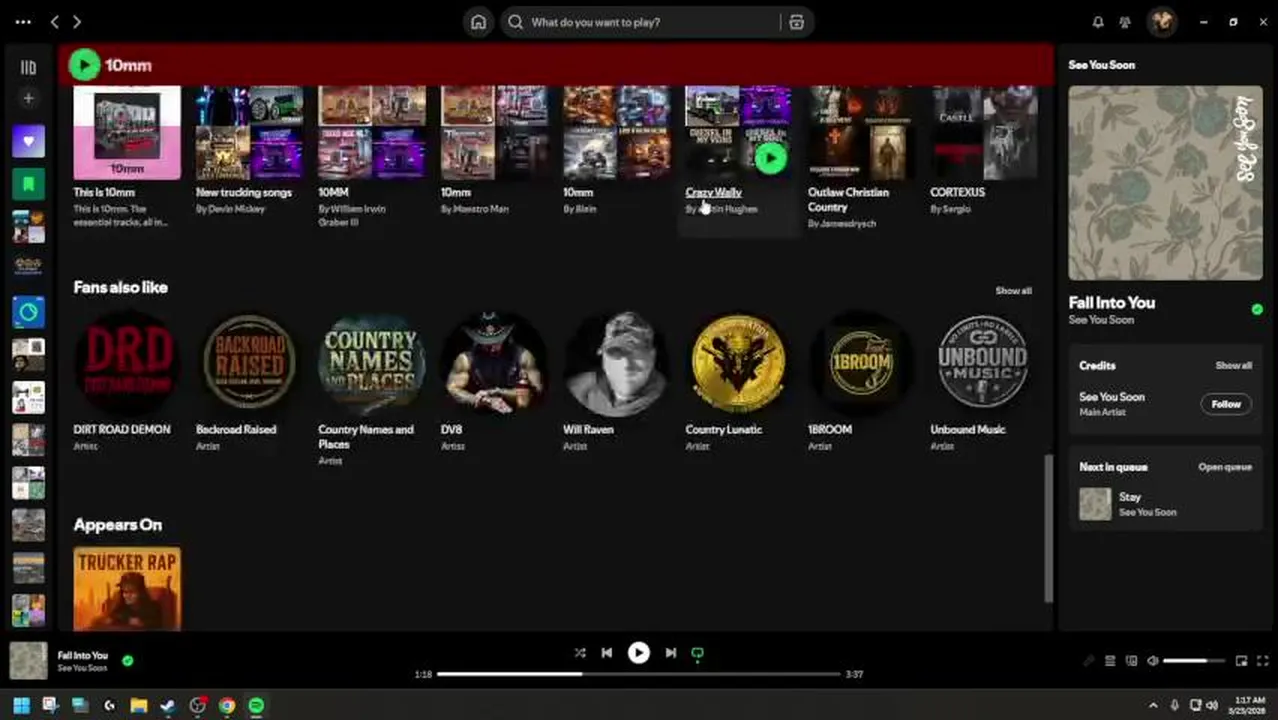Screen dimensions: 1278x720
Task: Open Google Chrome from the taskbar
Action: point(227,705)
